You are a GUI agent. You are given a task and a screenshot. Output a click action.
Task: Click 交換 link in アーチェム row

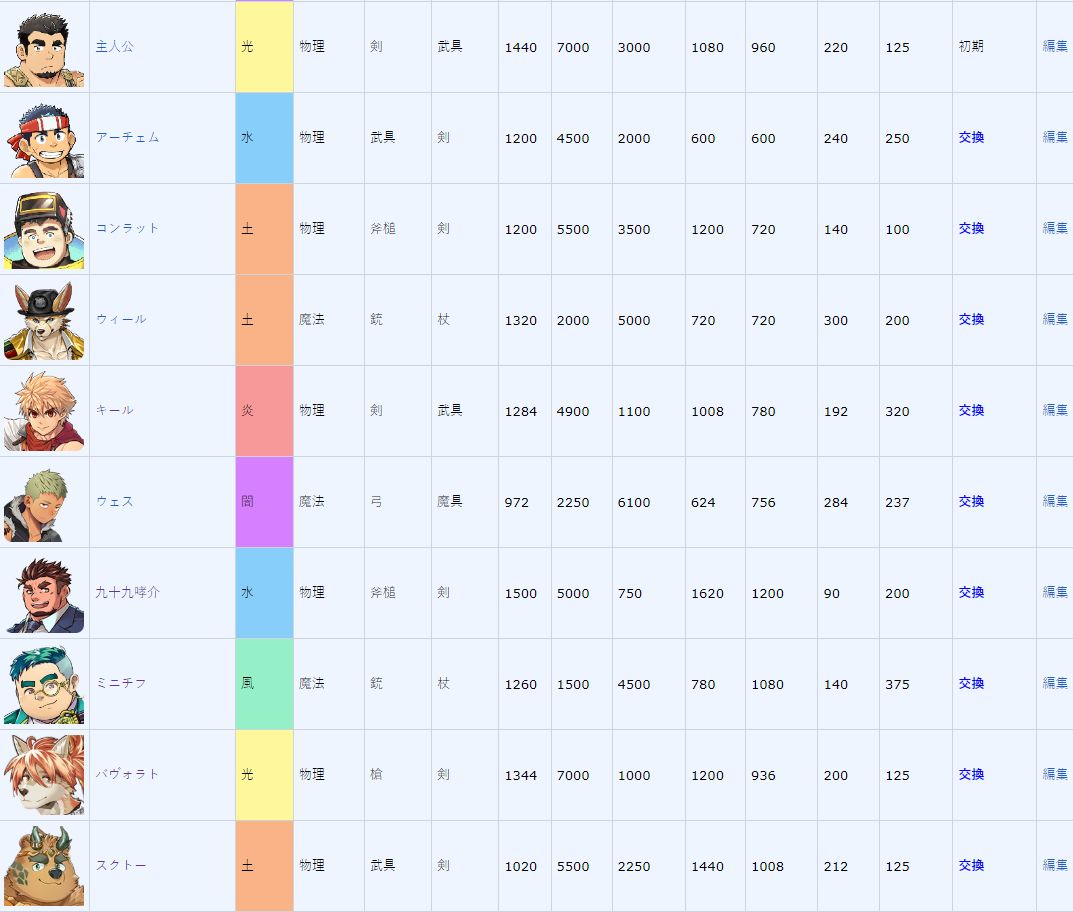click(971, 138)
